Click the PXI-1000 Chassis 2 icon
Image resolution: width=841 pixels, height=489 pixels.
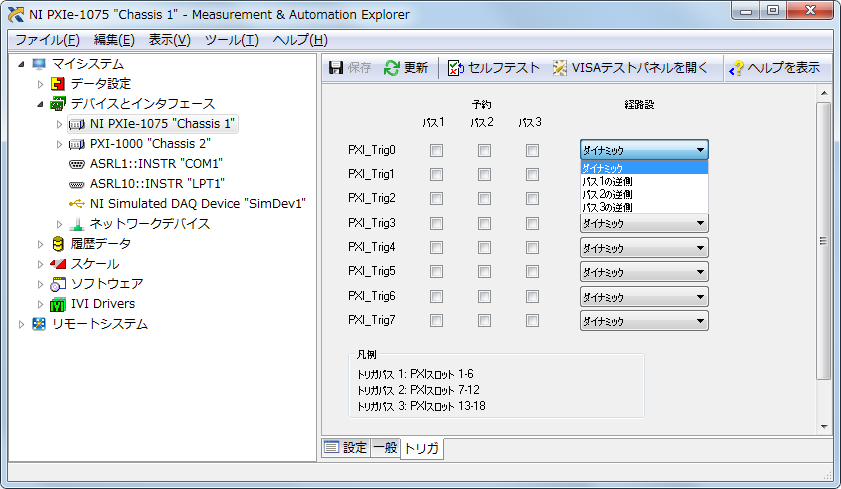pyautogui.click(x=77, y=144)
